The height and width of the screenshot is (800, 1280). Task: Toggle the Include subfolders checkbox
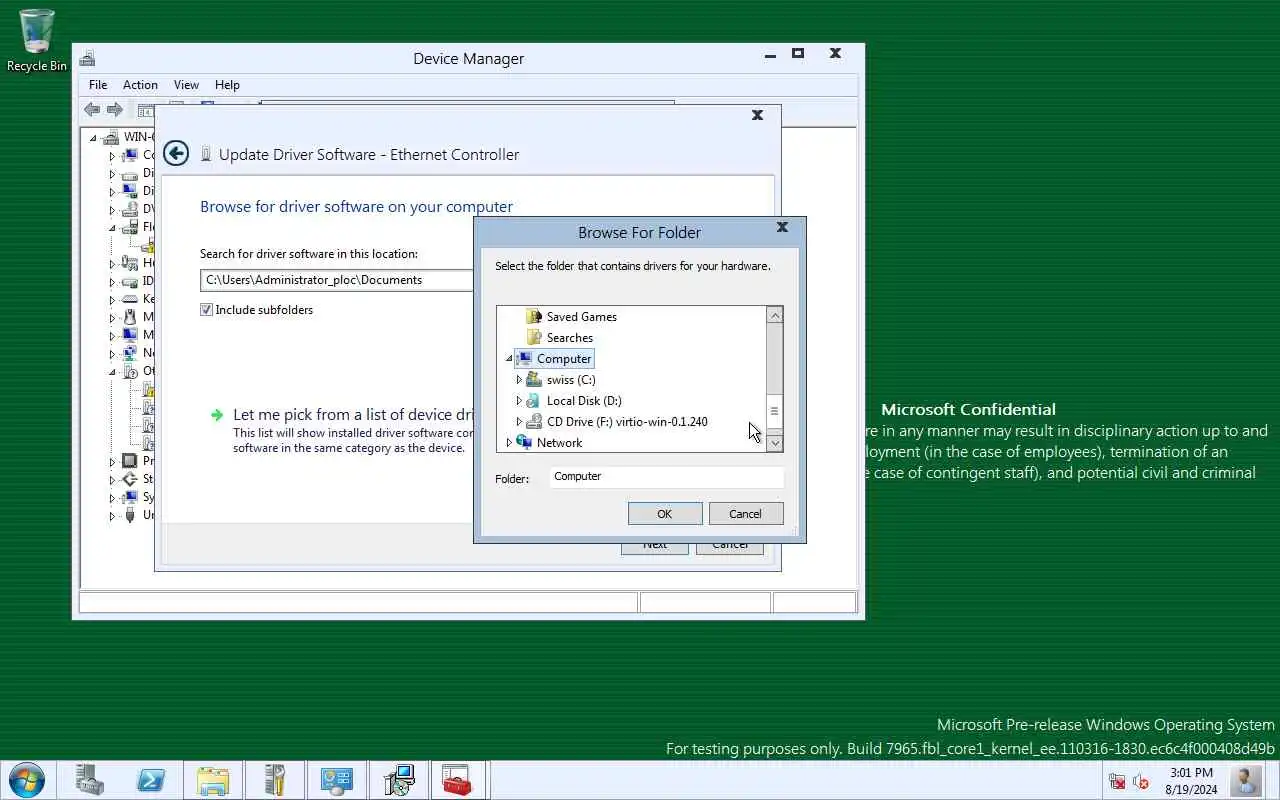point(206,310)
